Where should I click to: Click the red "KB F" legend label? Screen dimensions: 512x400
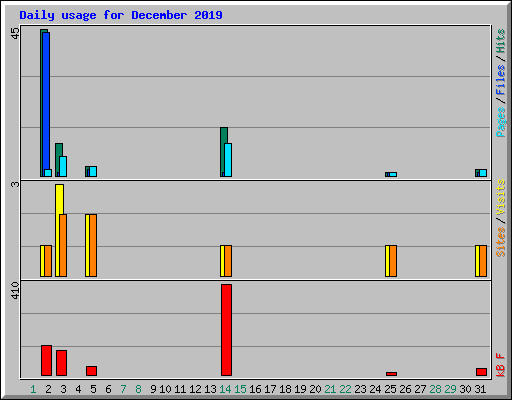click(500, 365)
